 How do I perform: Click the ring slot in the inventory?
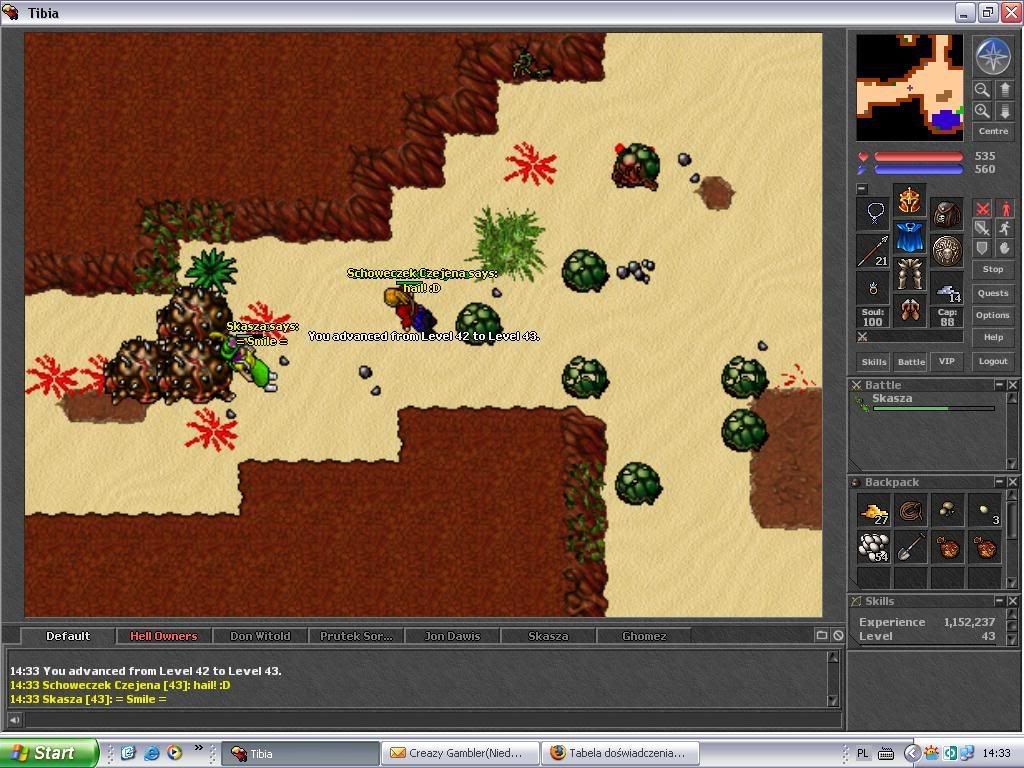point(874,287)
